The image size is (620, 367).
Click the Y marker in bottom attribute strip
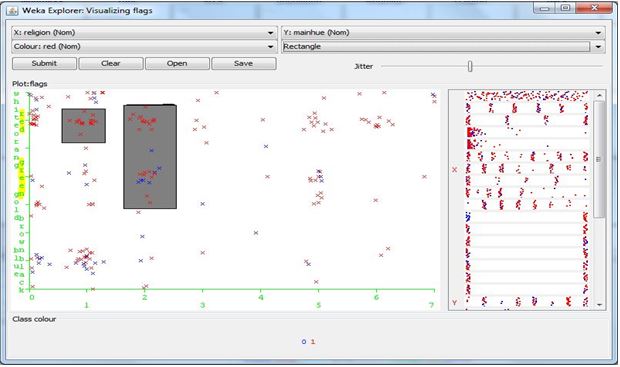tap(454, 303)
